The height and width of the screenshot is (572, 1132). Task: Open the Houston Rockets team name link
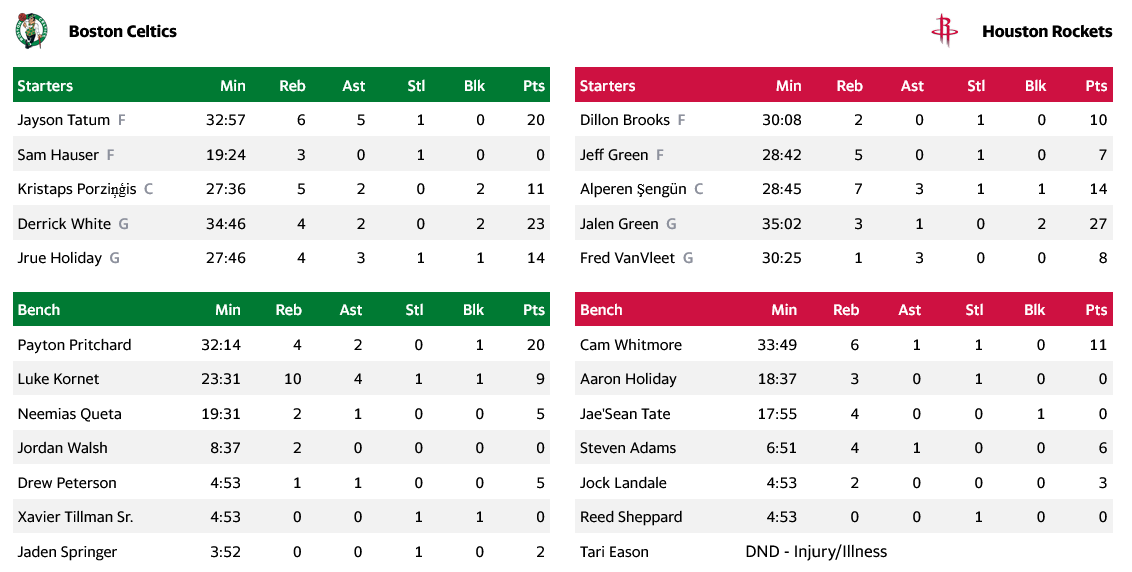coord(1046,31)
